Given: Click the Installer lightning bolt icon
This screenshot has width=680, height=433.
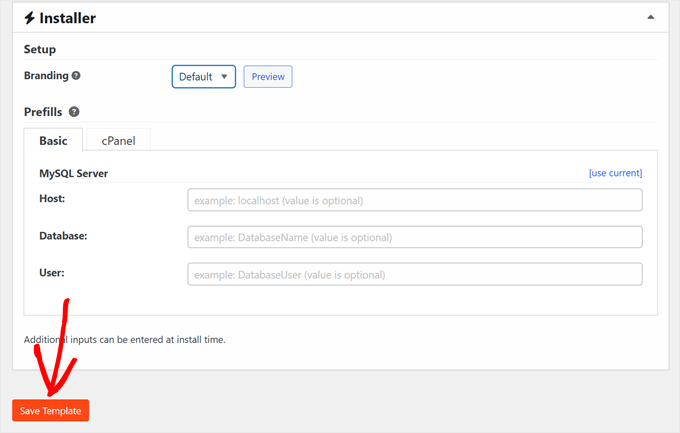Looking at the screenshot, I should click(x=30, y=18).
